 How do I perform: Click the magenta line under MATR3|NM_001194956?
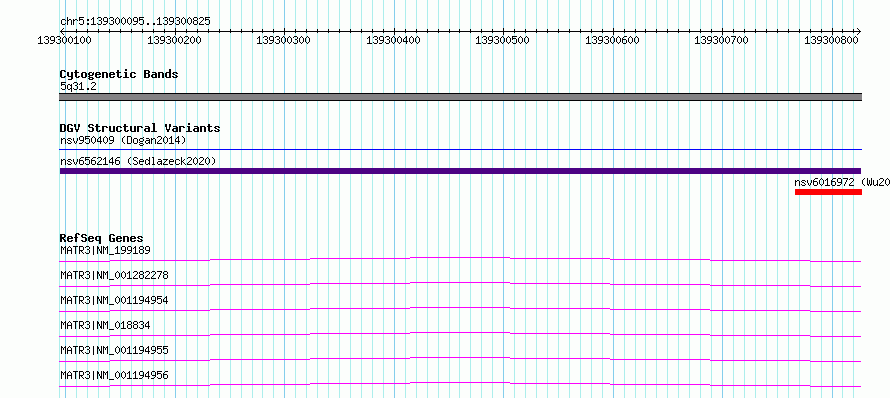click(x=460, y=383)
